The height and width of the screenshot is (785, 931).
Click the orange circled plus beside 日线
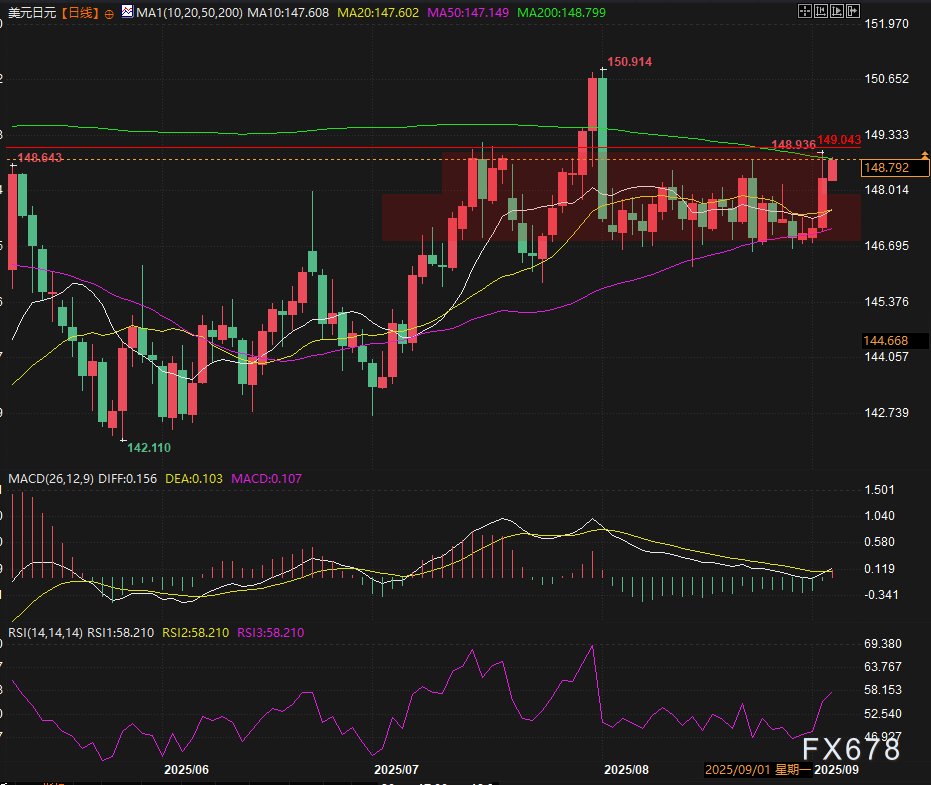(109, 13)
